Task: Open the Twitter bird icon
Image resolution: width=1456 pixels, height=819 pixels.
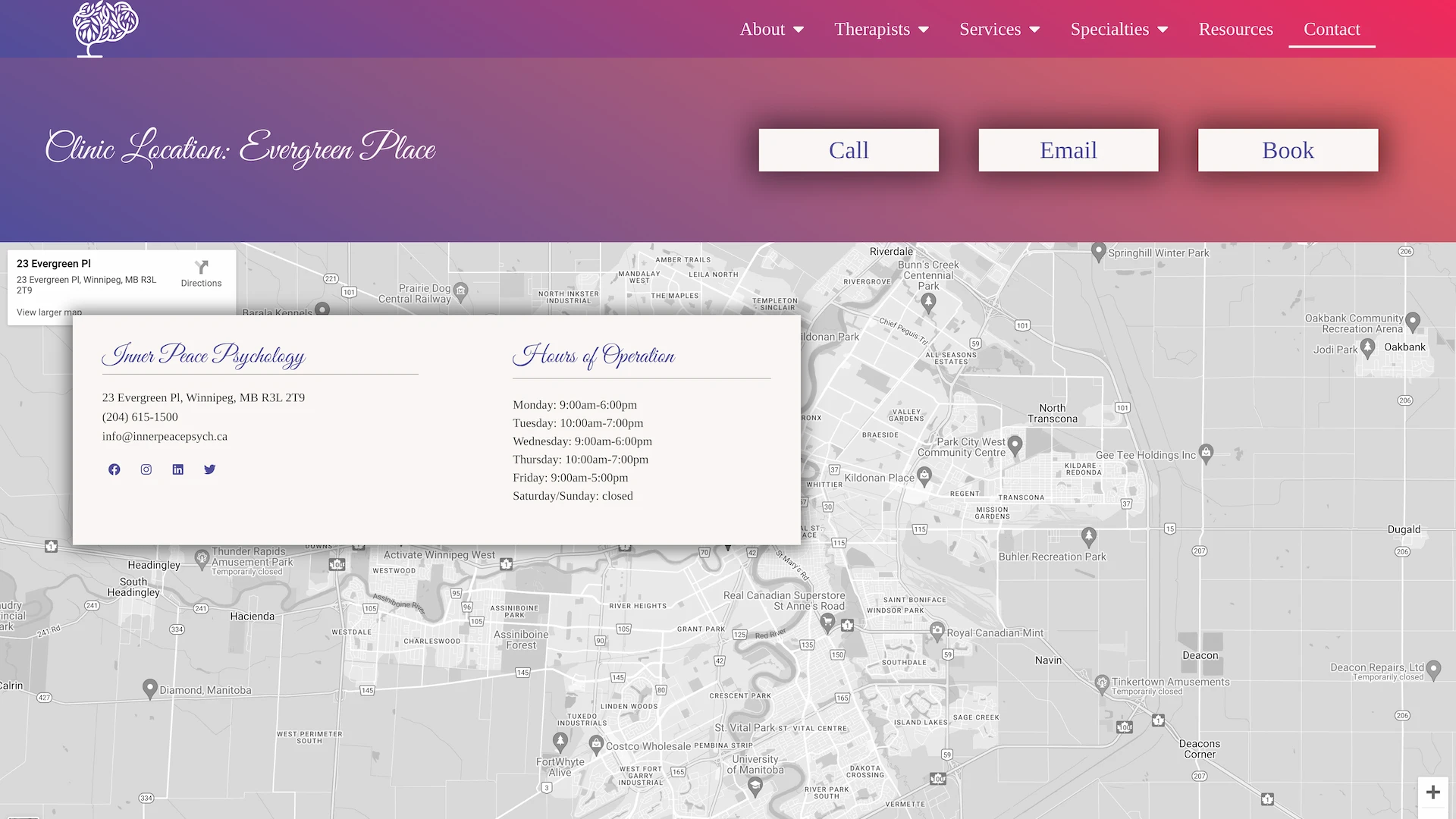Action: [x=210, y=469]
